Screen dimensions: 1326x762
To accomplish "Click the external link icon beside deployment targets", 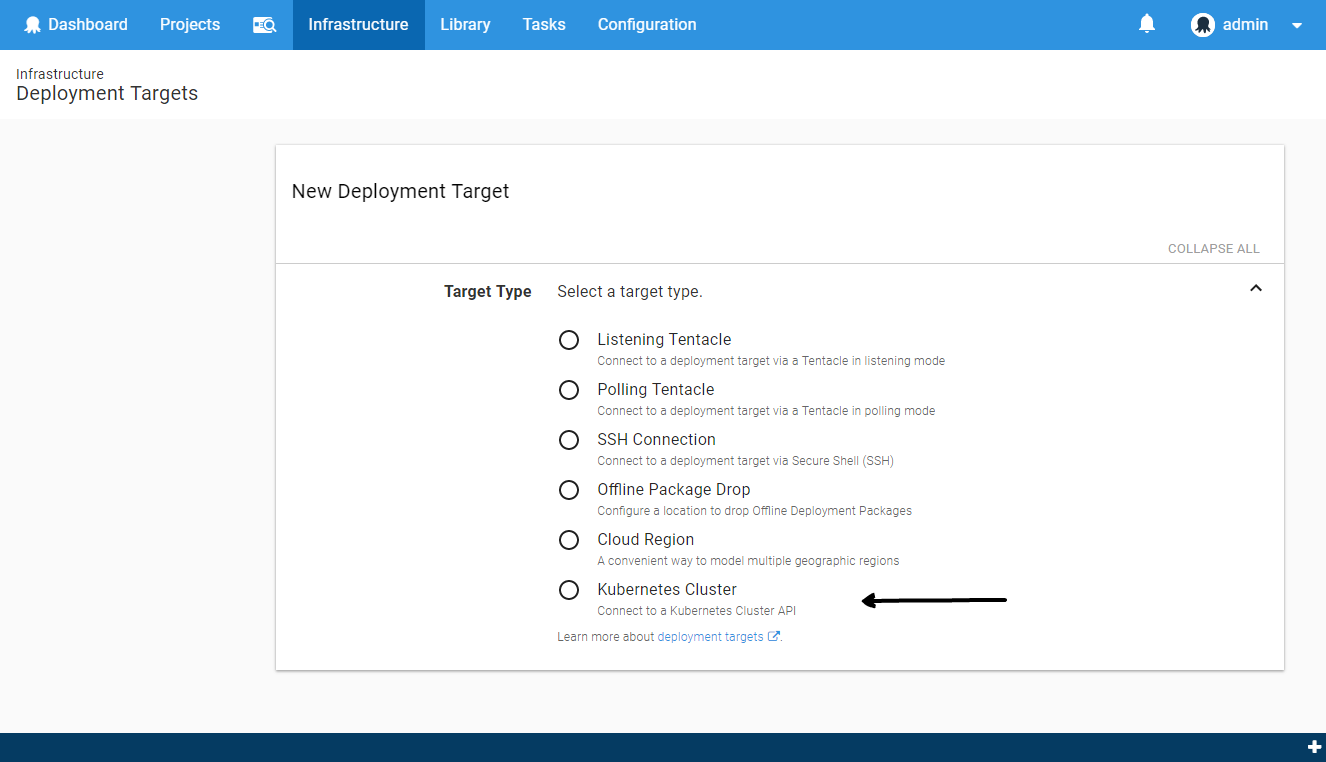I will click(x=775, y=636).
